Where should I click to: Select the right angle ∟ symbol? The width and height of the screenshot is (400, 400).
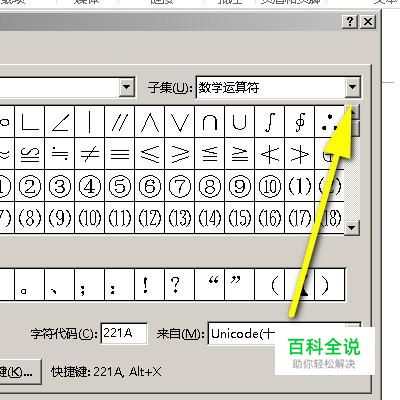pyautogui.click(x=30, y=122)
